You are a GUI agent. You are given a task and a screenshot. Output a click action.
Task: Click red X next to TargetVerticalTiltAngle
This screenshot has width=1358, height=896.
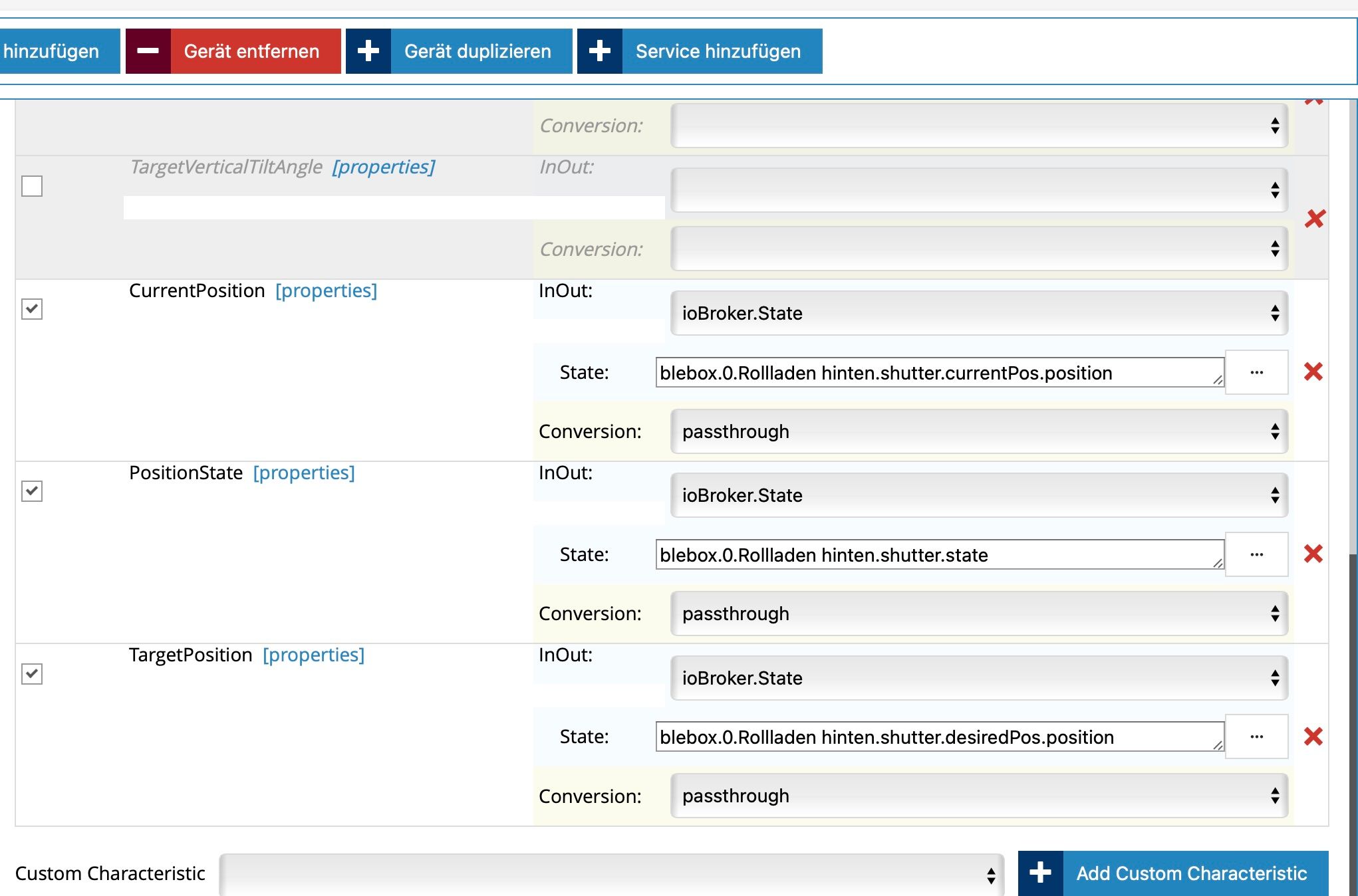[x=1315, y=219]
